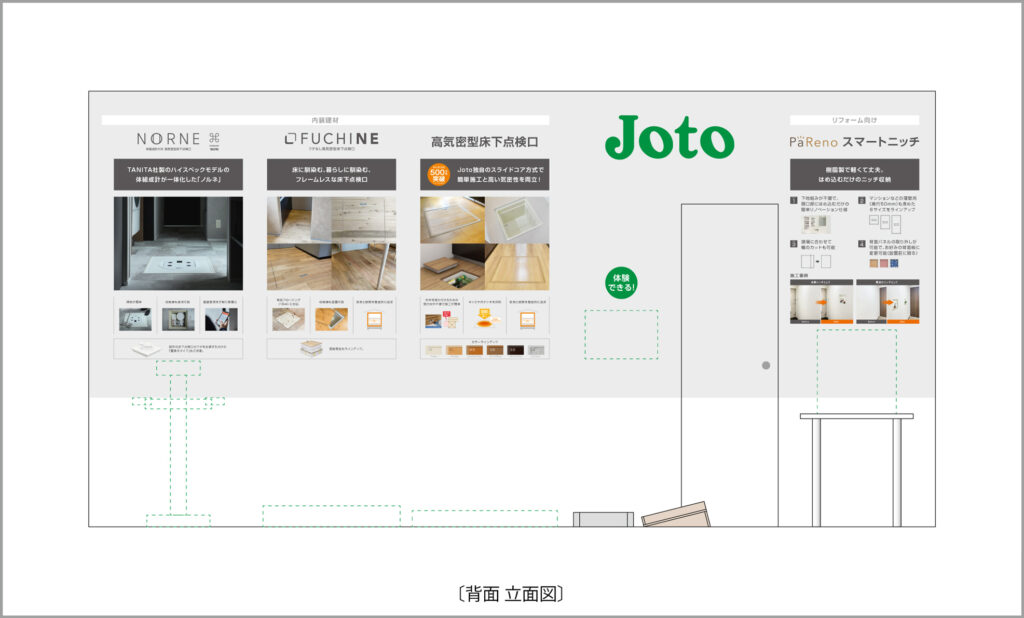The width and height of the screenshot is (1024, 618).
Task: Click the color lineup swatch row
Action: [485, 351]
